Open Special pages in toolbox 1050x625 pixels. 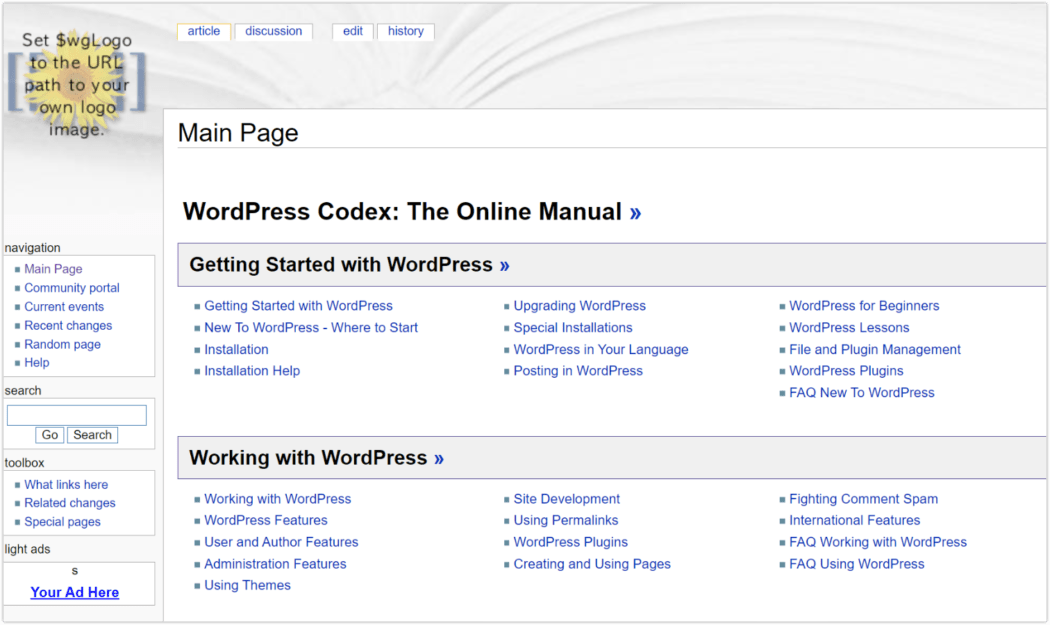tap(62, 521)
